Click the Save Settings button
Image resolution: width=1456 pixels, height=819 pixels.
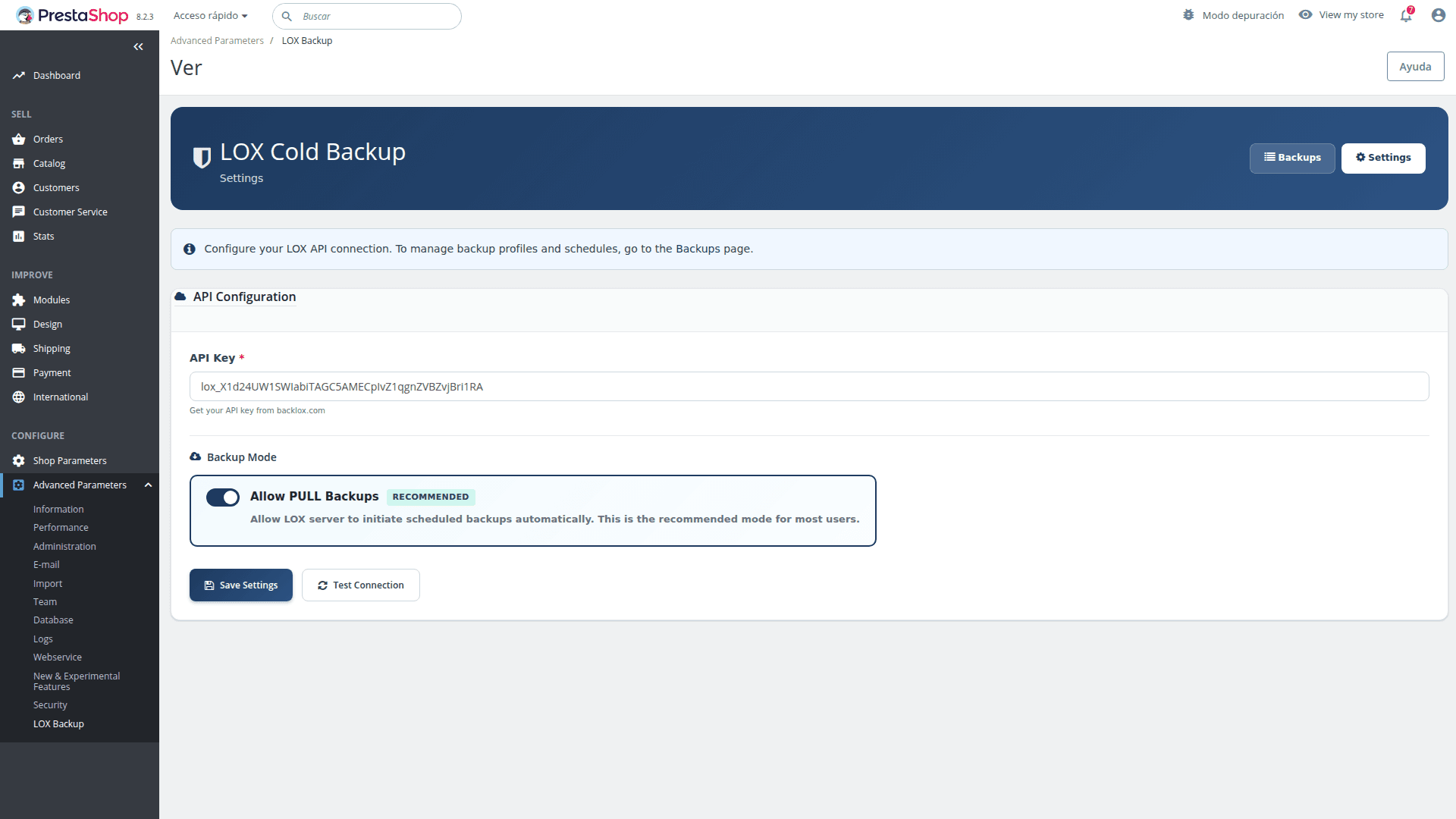click(x=240, y=585)
